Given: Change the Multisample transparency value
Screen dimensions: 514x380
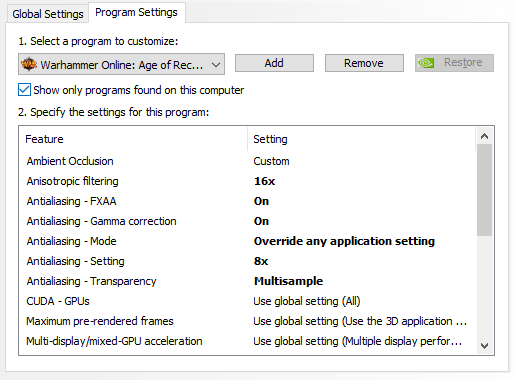Looking at the screenshot, I should point(288,281).
